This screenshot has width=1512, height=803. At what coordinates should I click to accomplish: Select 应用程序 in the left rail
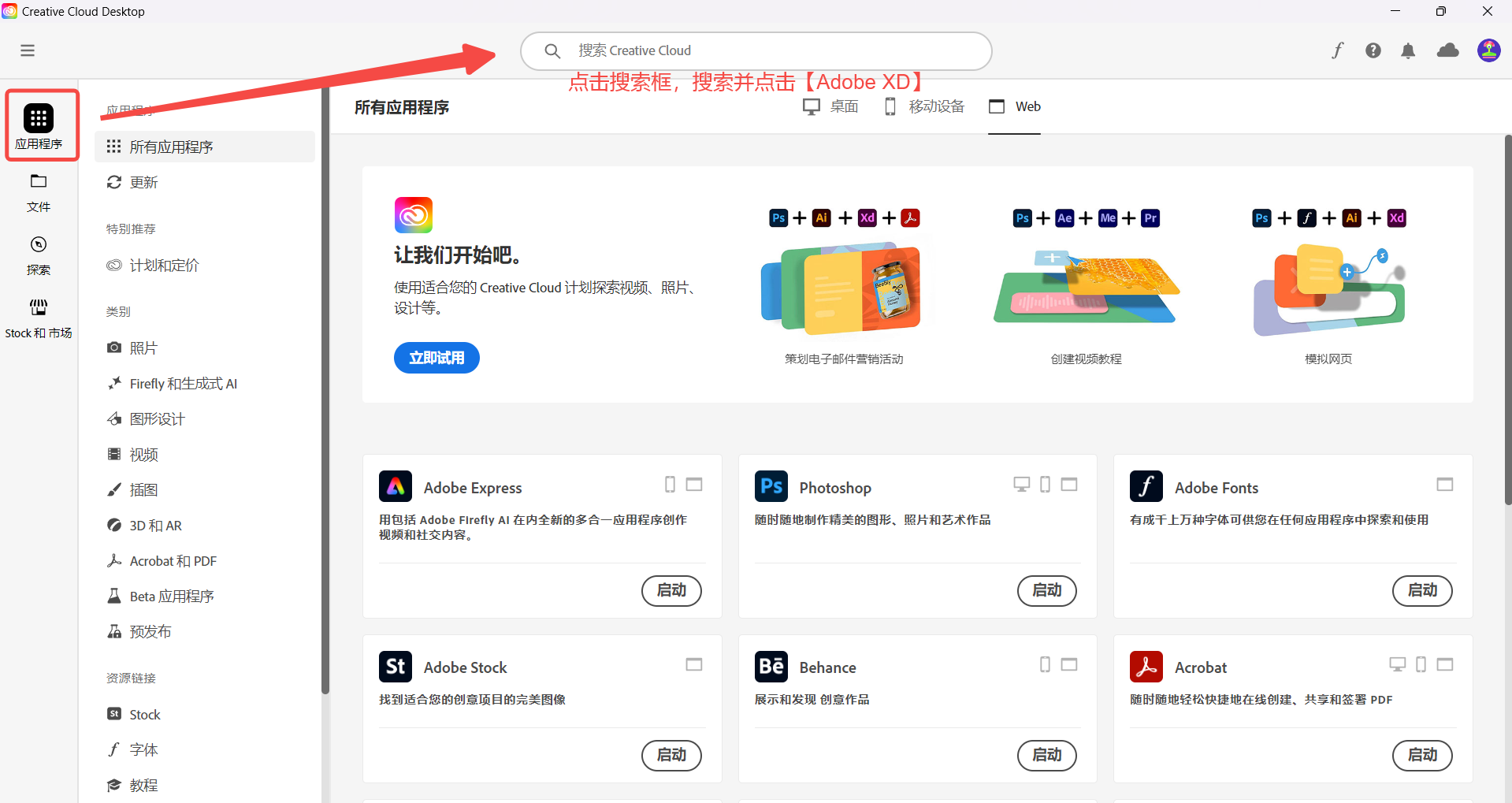coord(39,126)
